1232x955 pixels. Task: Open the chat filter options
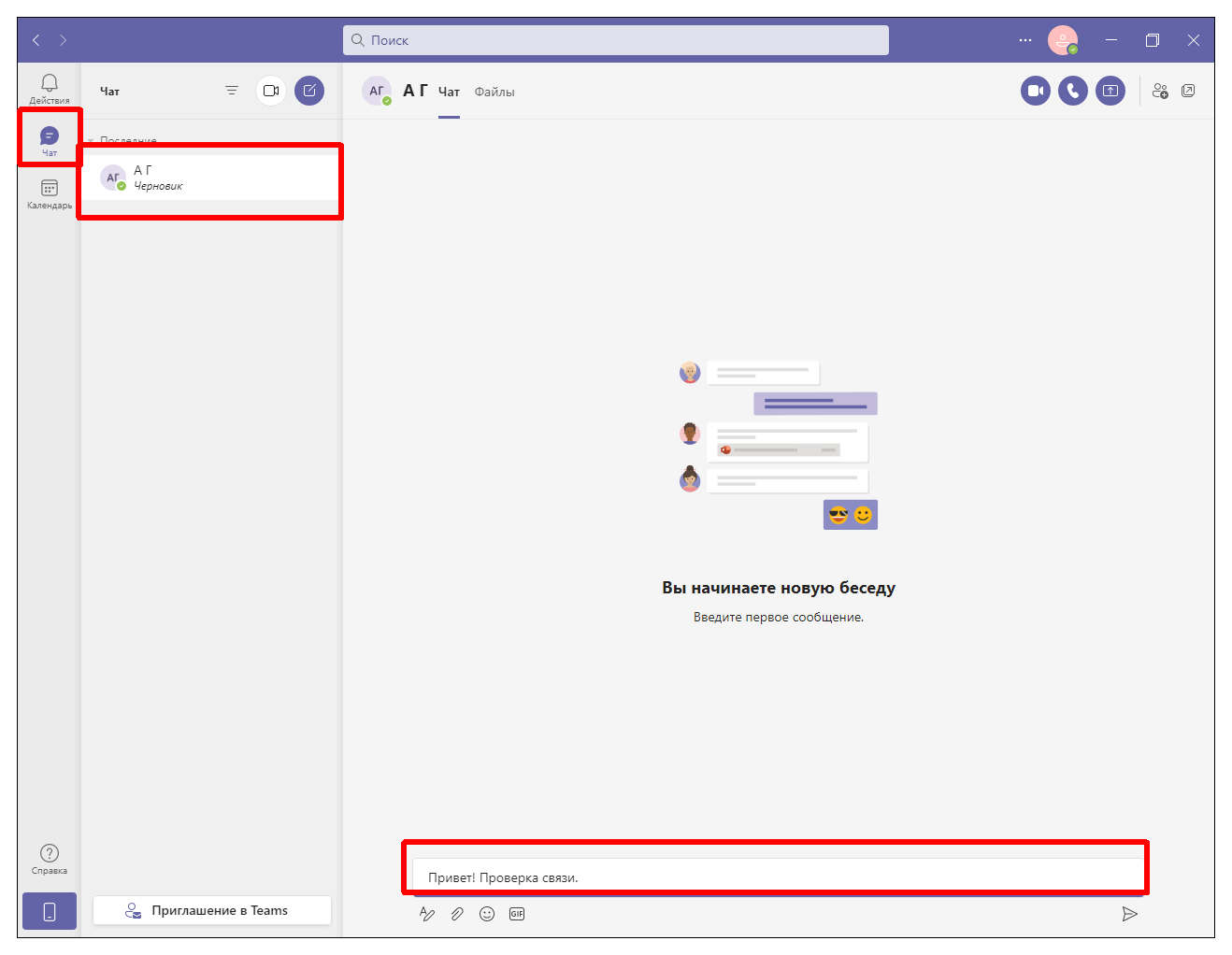point(232,91)
